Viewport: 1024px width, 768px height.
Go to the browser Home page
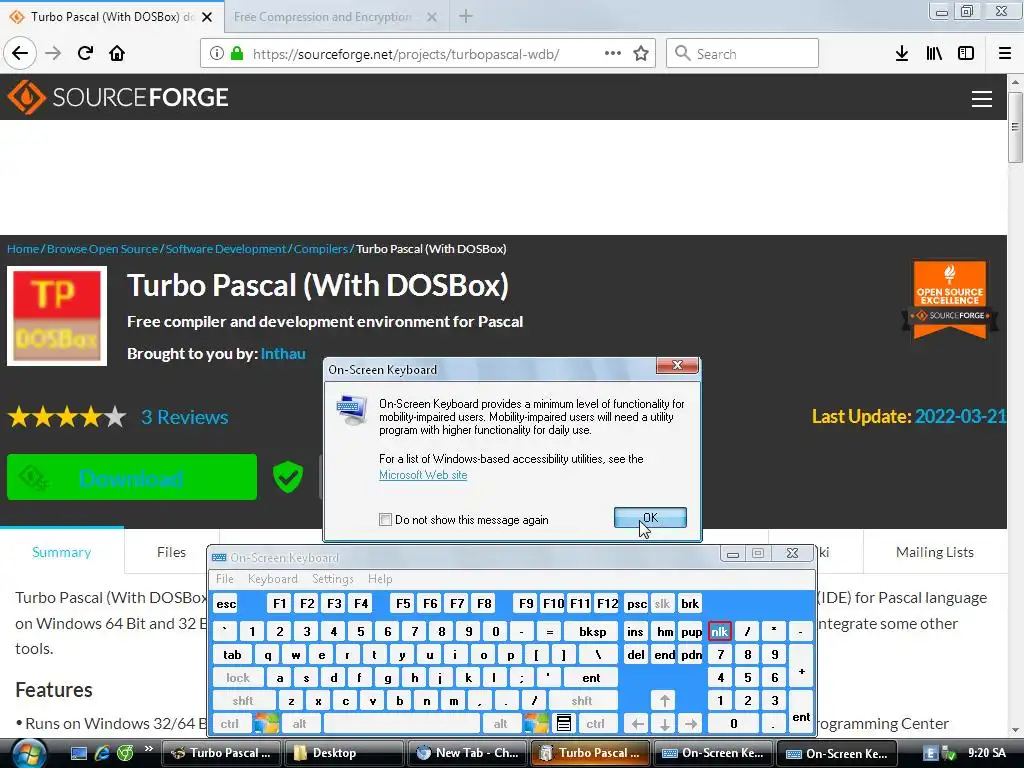(x=118, y=53)
